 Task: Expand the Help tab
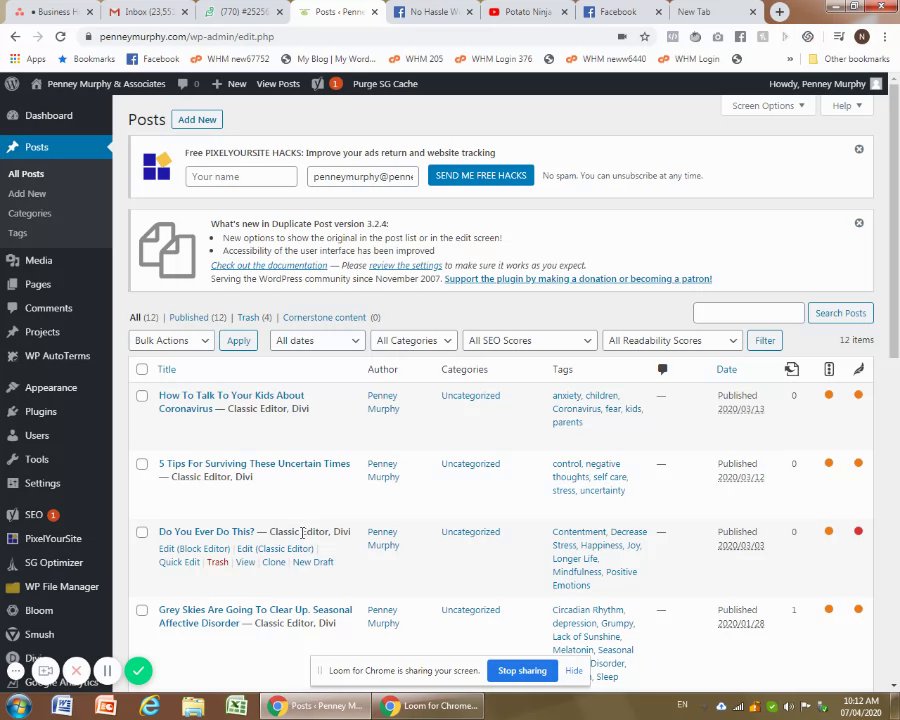[x=847, y=106]
